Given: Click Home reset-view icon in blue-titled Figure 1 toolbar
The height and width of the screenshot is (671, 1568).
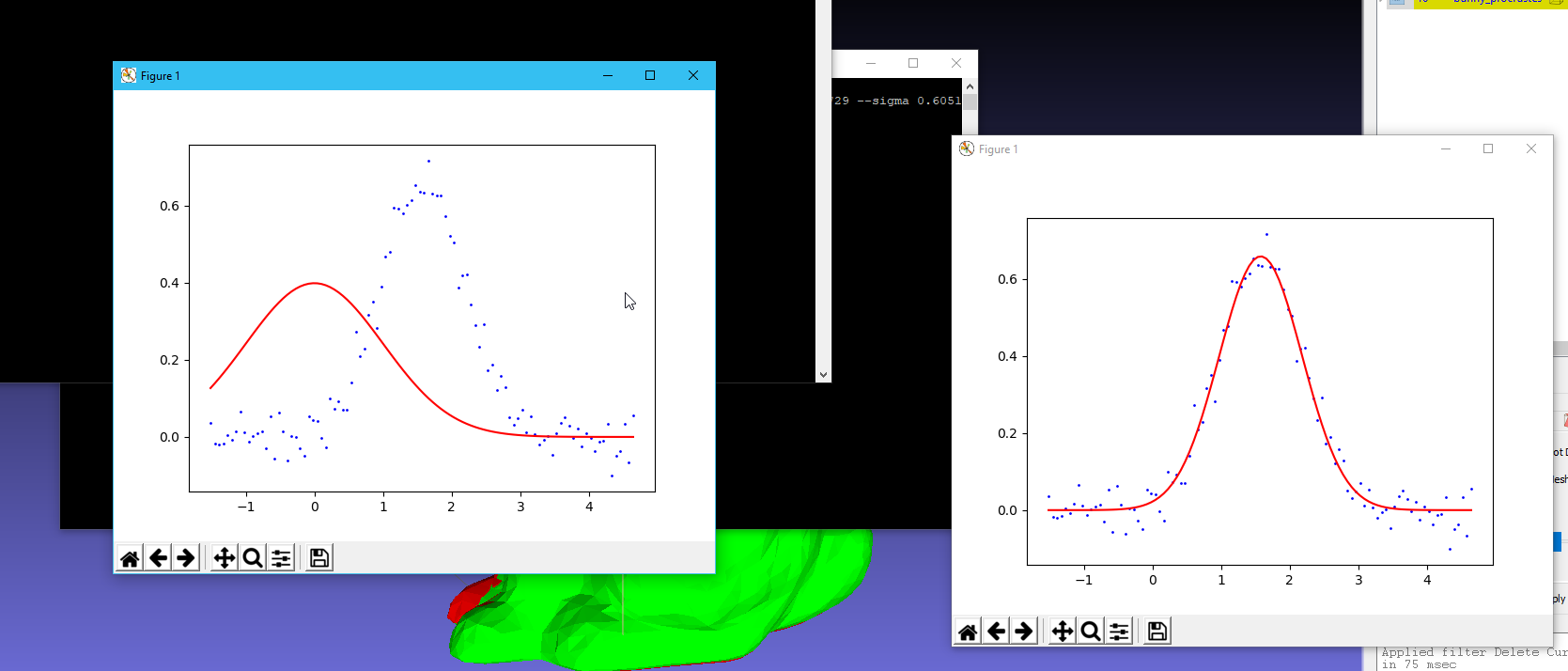Looking at the screenshot, I should (x=130, y=558).
